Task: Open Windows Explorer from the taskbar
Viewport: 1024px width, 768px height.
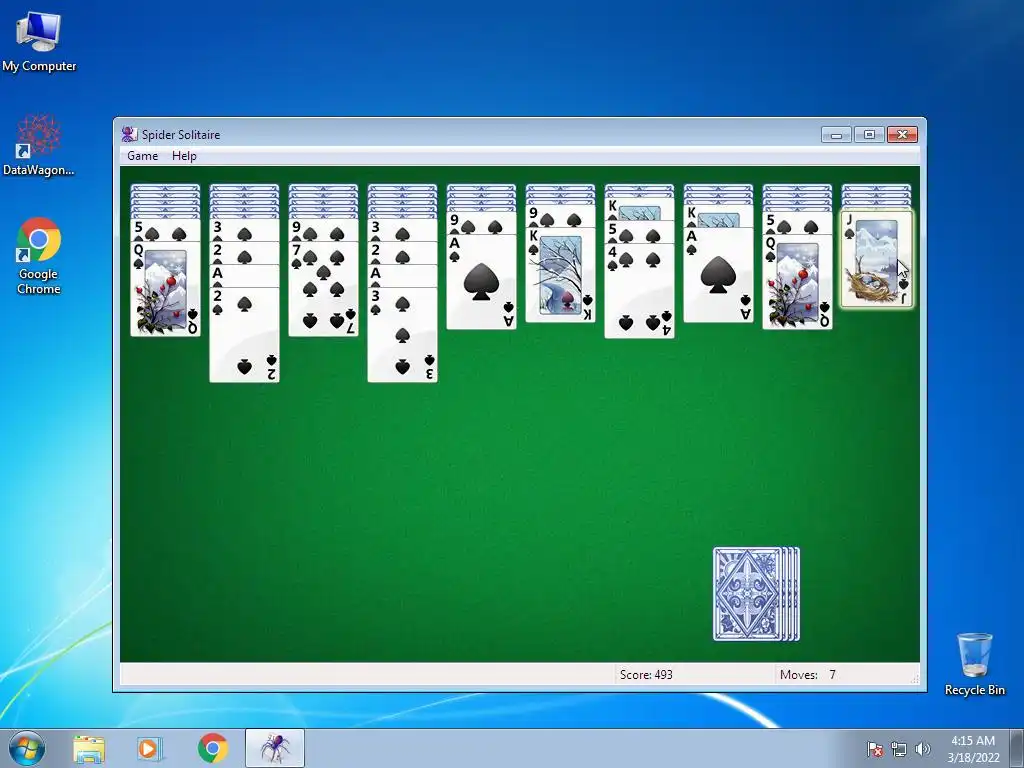Action: [88, 749]
